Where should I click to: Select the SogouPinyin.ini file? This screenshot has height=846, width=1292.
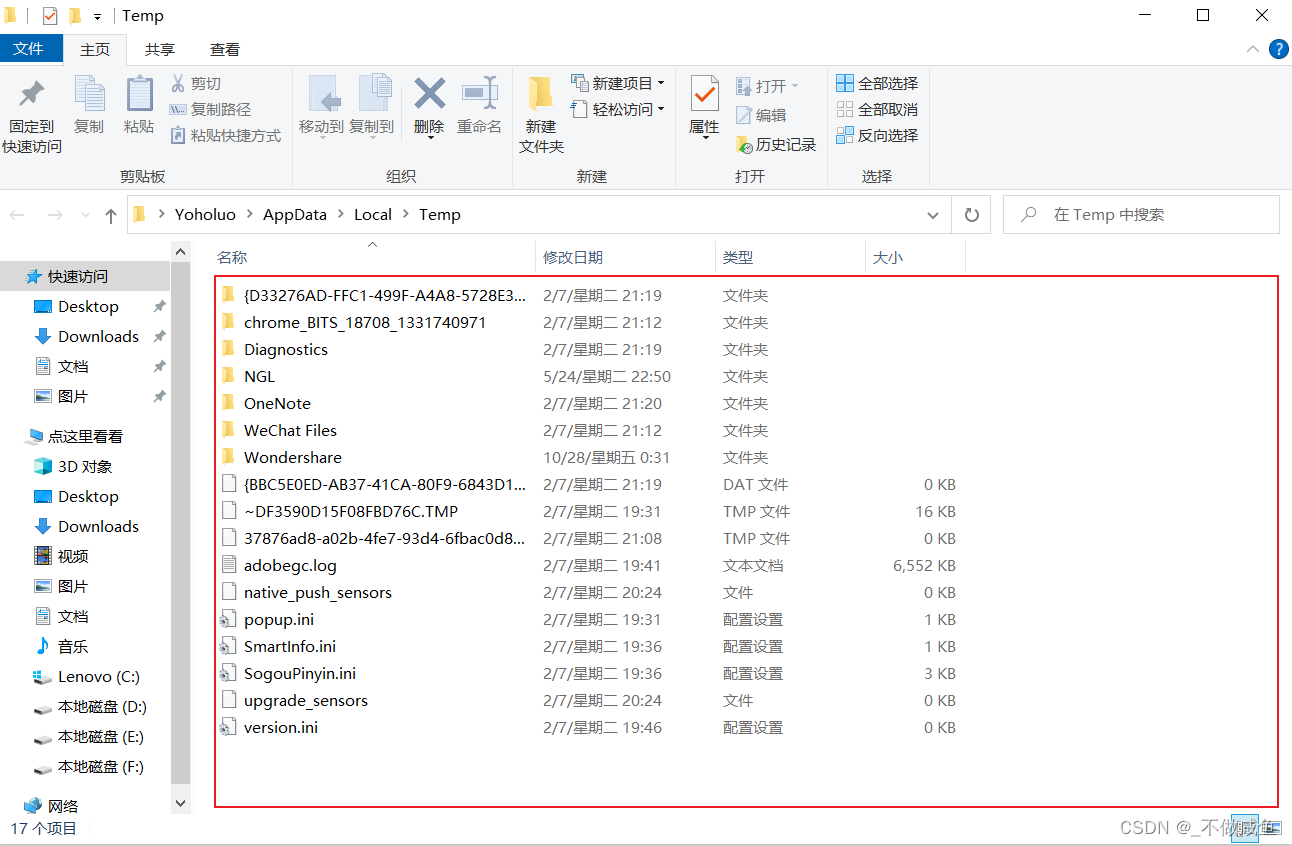299,673
